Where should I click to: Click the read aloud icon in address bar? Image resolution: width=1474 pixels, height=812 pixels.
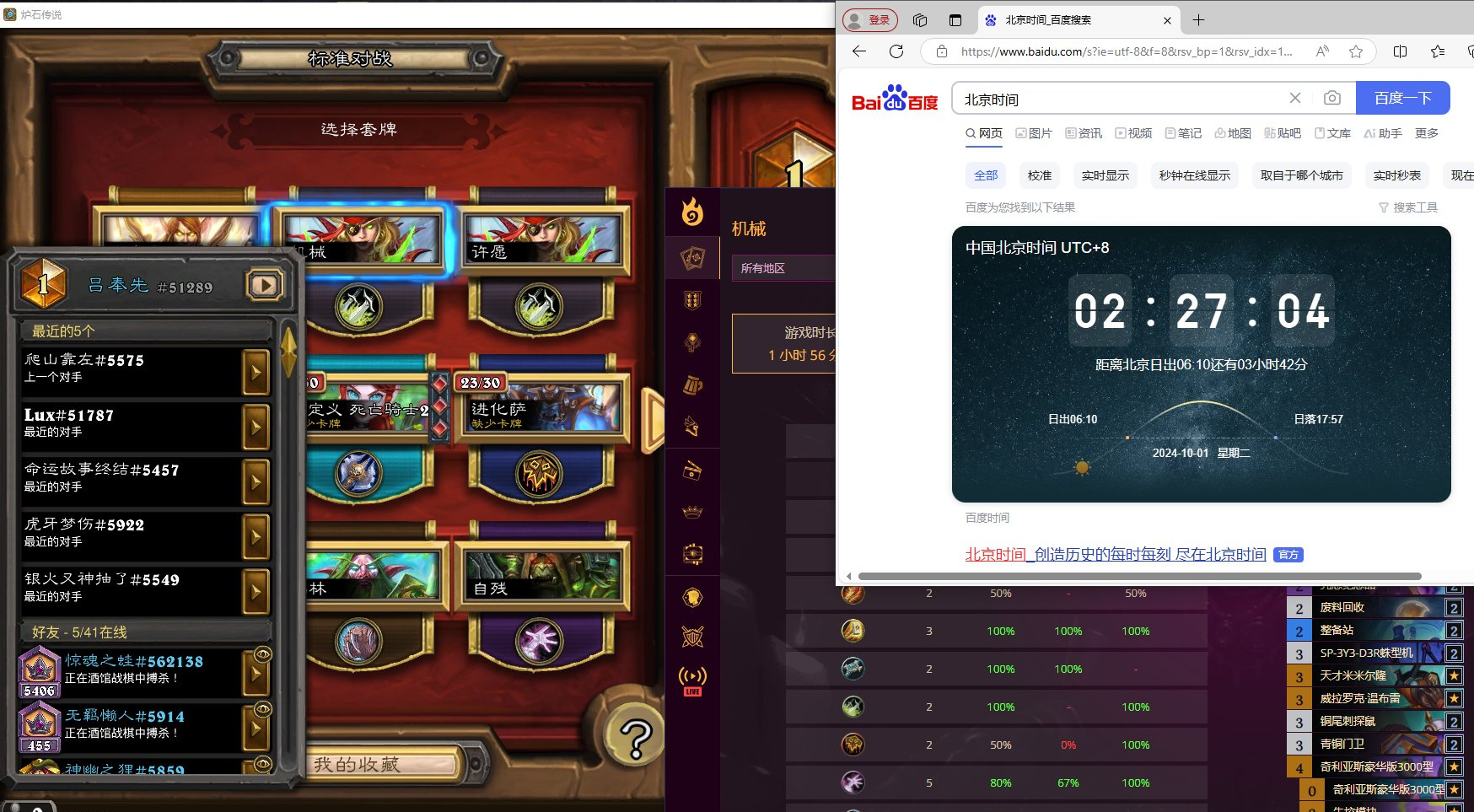tap(1322, 51)
